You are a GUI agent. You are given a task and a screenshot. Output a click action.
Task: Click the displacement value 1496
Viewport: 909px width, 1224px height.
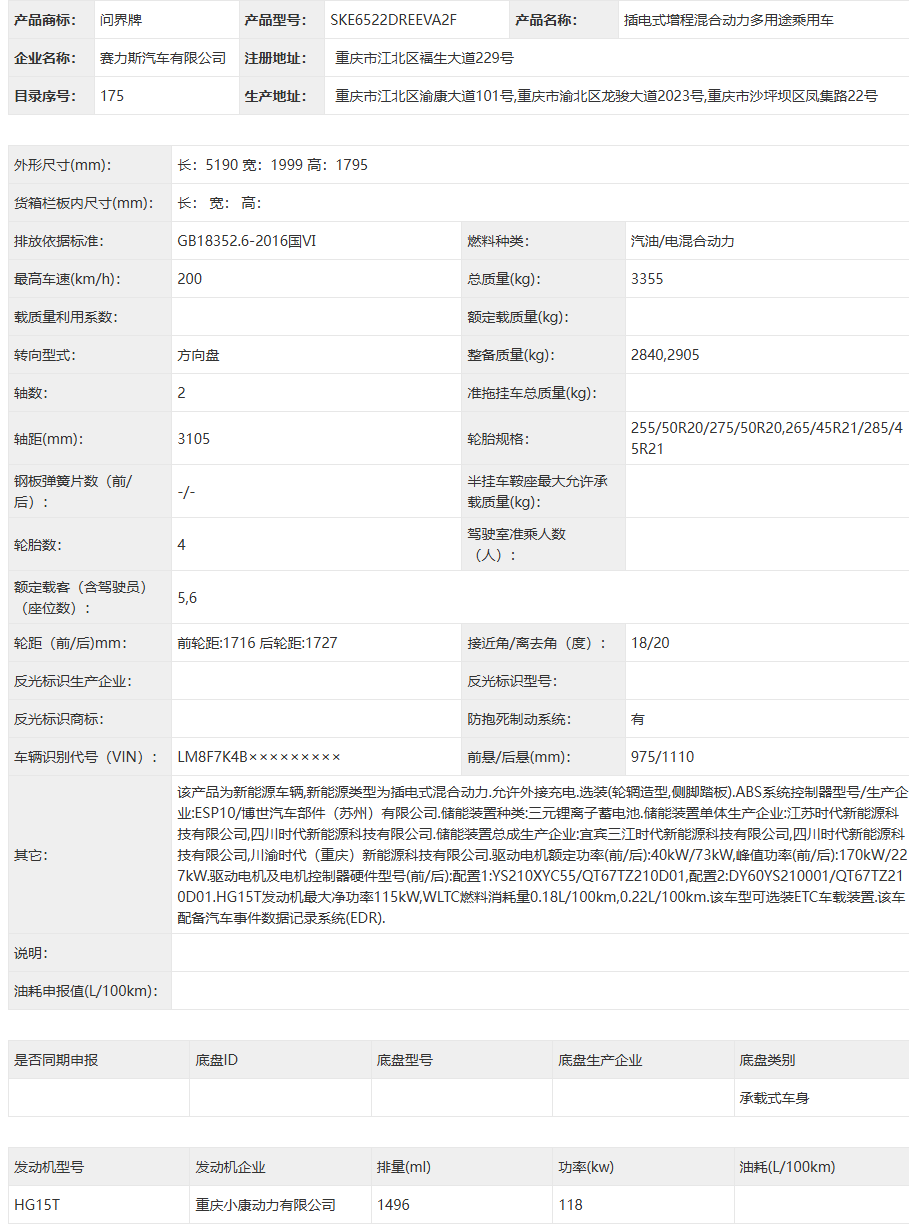point(393,1205)
